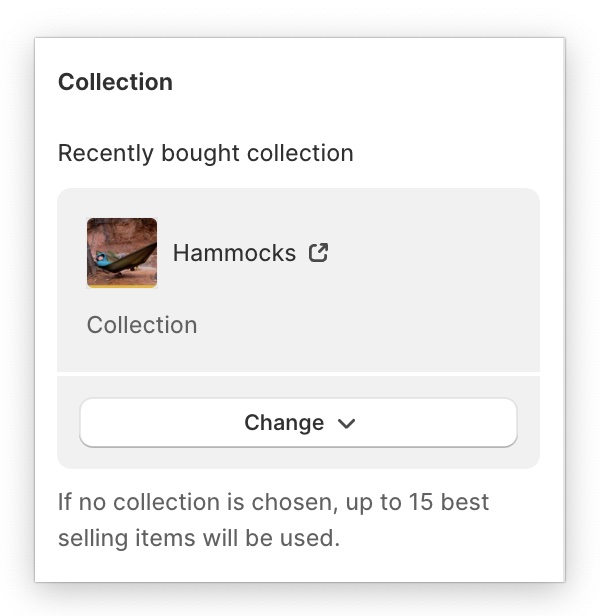
Task: Open Hammocks collection via external link icon
Action: (319, 253)
